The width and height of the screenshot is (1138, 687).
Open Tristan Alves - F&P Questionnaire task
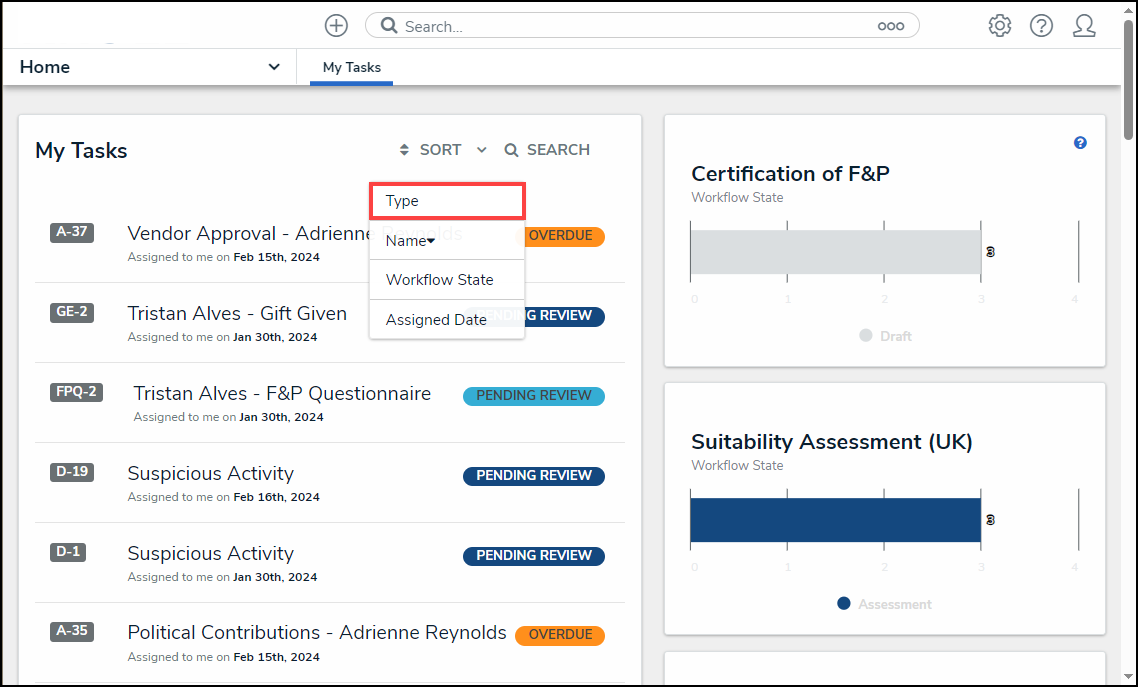click(x=282, y=394)
